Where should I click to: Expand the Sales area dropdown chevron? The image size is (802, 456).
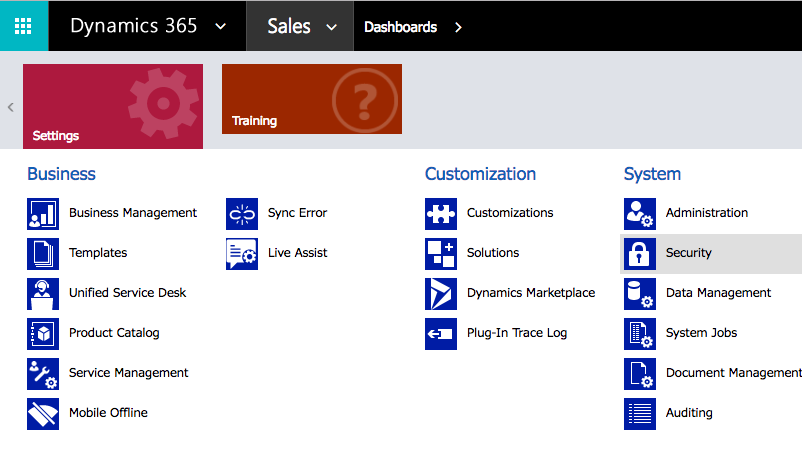332,27
